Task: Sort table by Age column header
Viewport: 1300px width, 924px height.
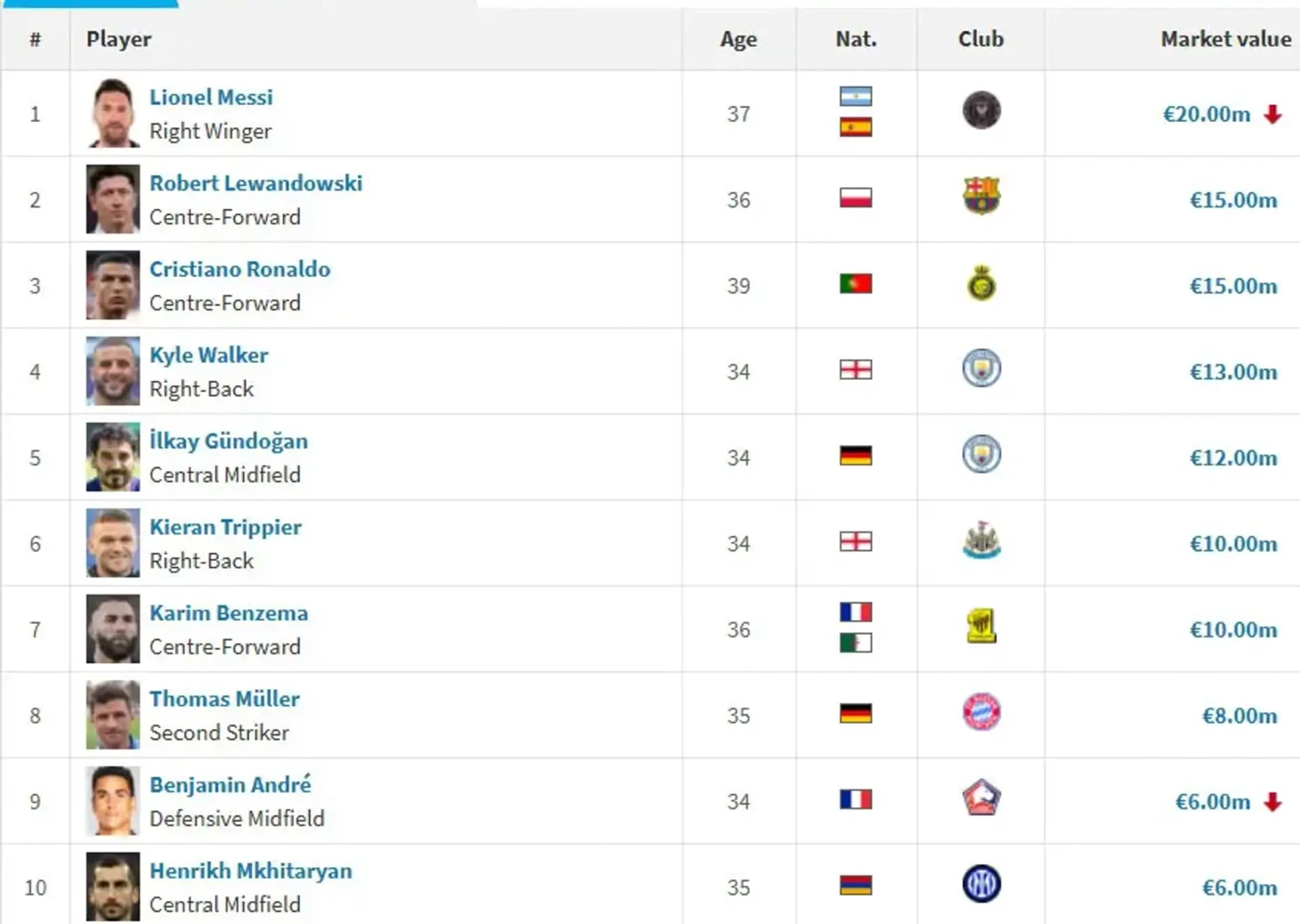Action: coord(738,39)
